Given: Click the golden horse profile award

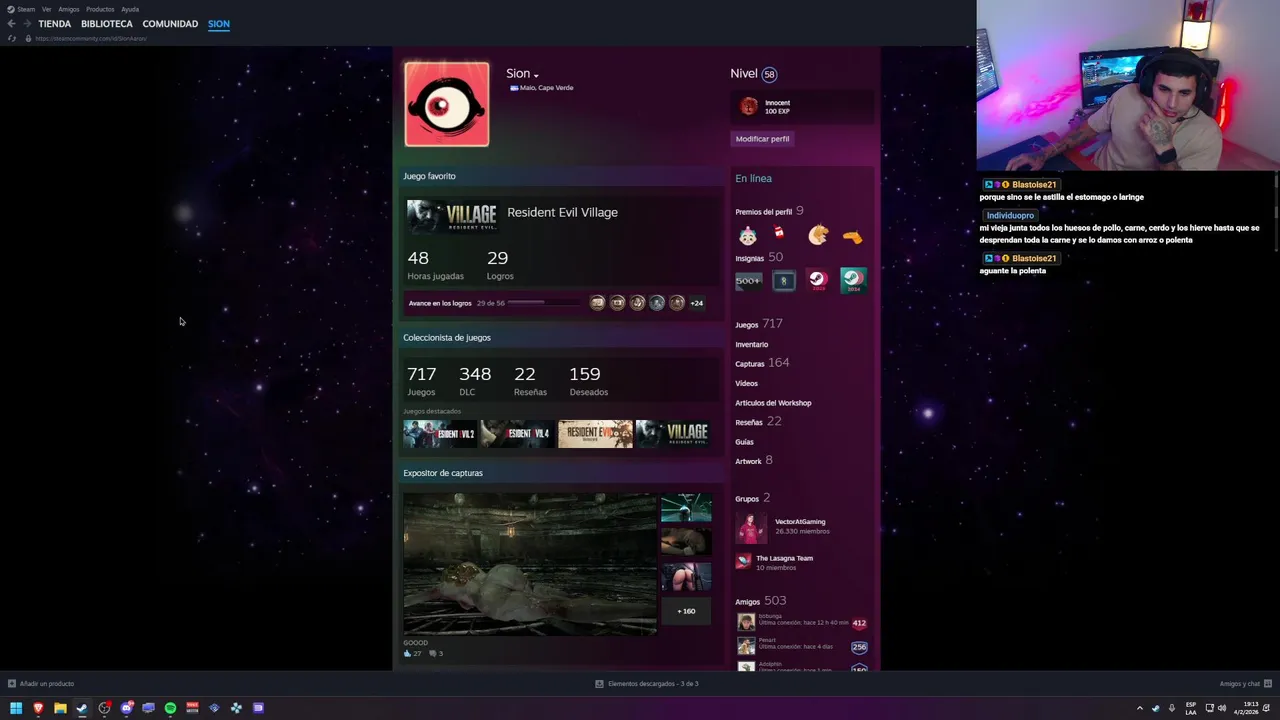Looking at the screenshot, I should 818,236.
